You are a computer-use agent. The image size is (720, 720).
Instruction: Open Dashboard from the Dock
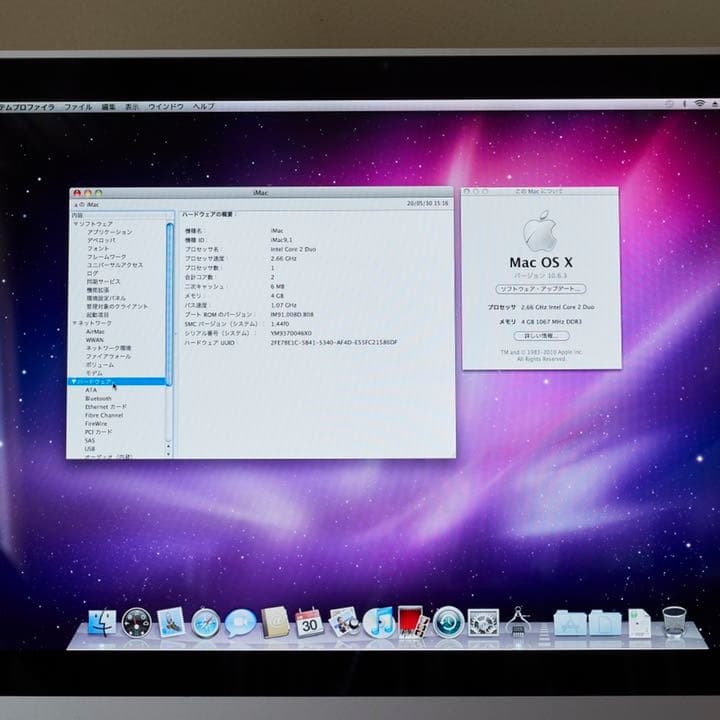tap(136, 623)
